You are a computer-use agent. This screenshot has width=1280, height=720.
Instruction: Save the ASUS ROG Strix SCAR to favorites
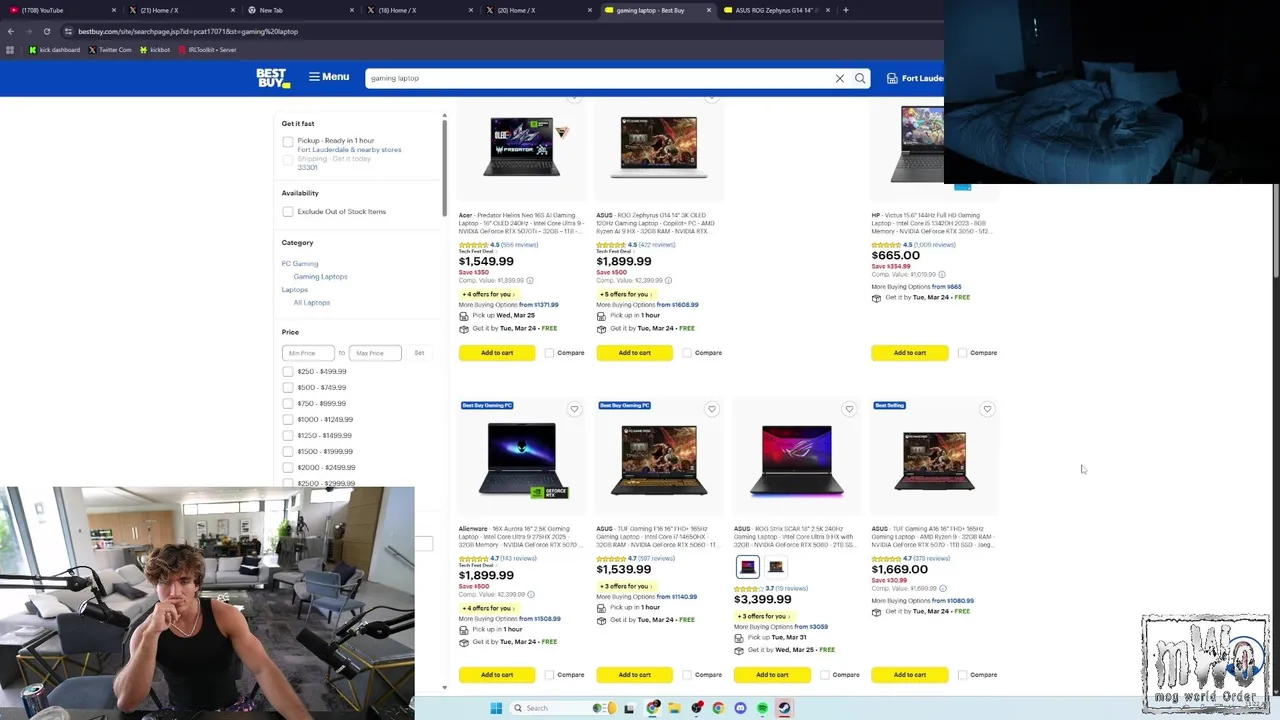coord(849,409)
